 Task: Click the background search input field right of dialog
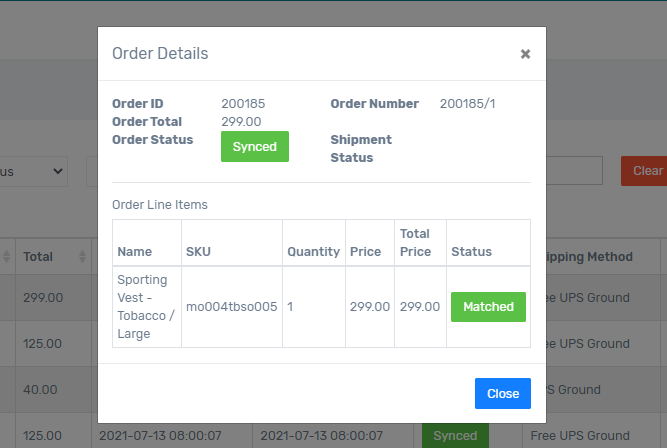pyautogui.click(x=574, y=171)
